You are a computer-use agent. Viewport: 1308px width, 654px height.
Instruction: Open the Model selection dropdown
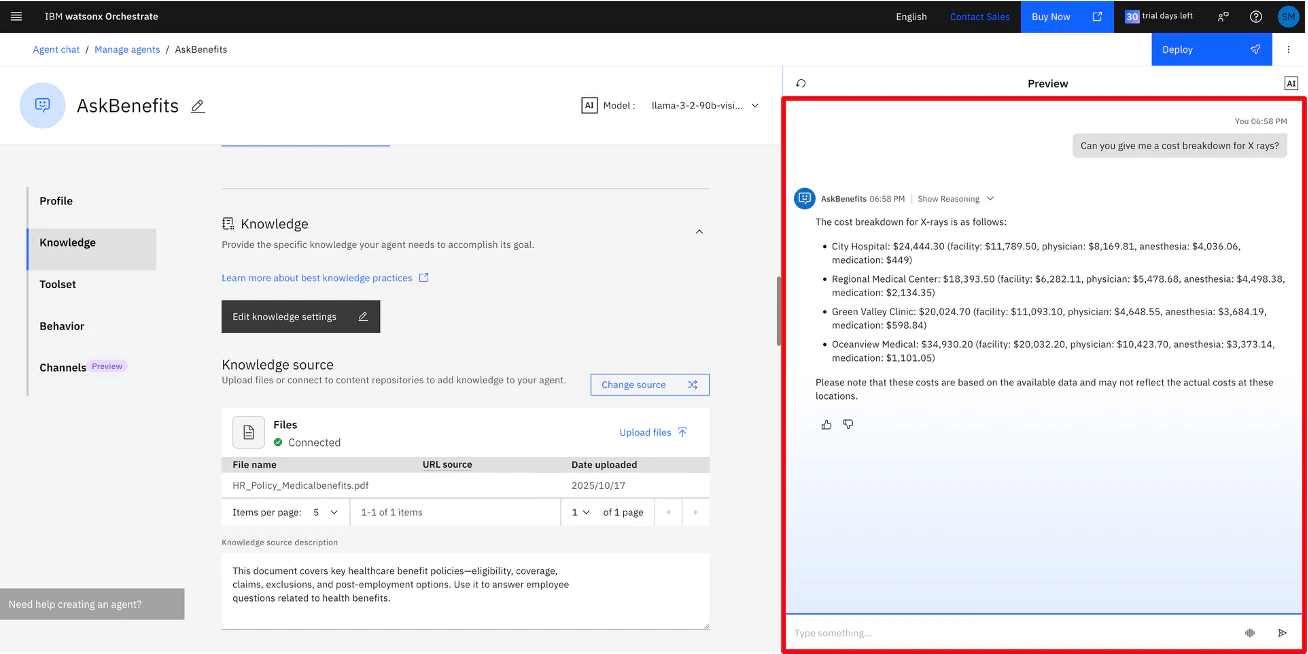[x=705, y=105]
